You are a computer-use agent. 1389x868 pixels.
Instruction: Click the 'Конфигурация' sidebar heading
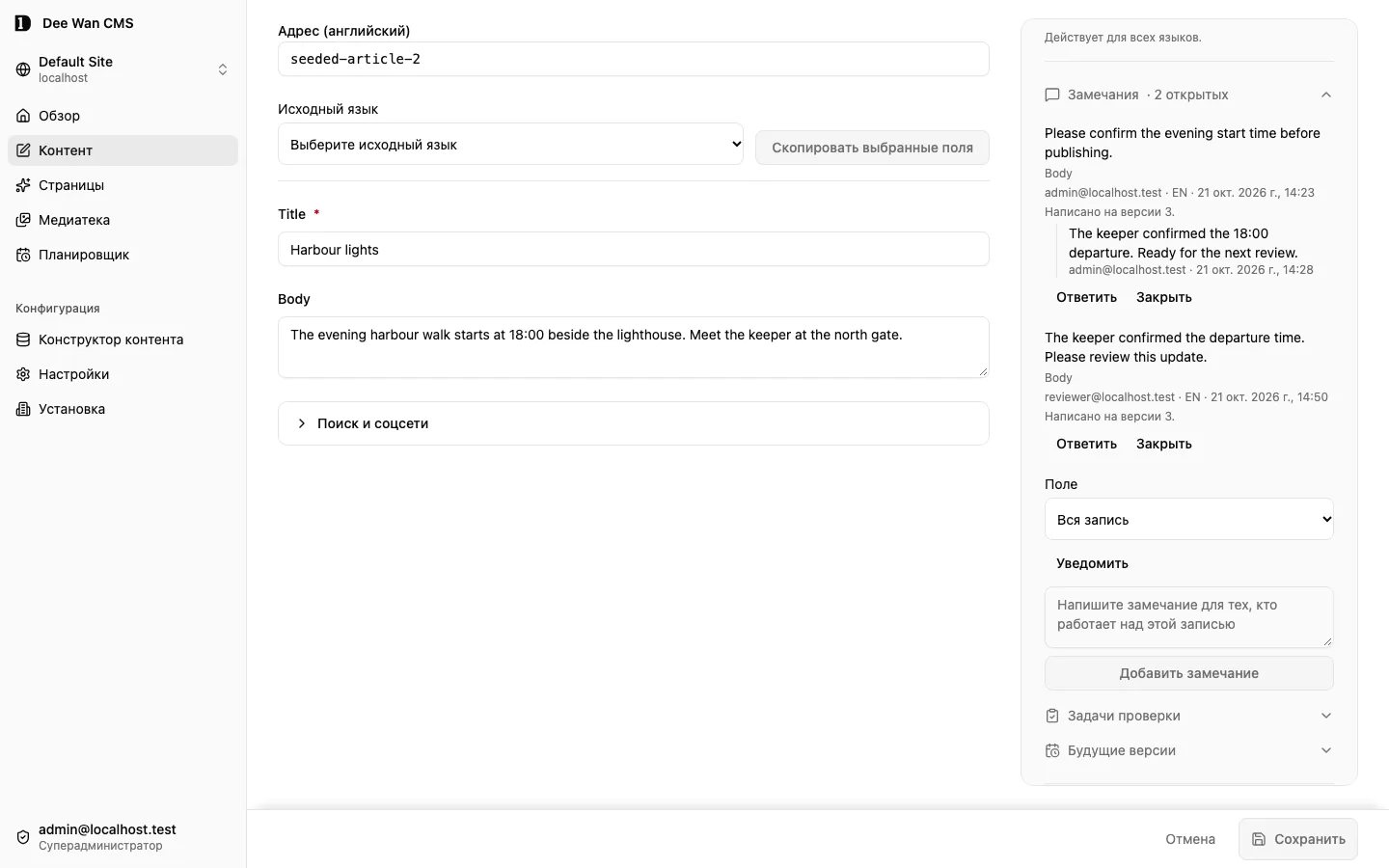click(x=58, y=309)
